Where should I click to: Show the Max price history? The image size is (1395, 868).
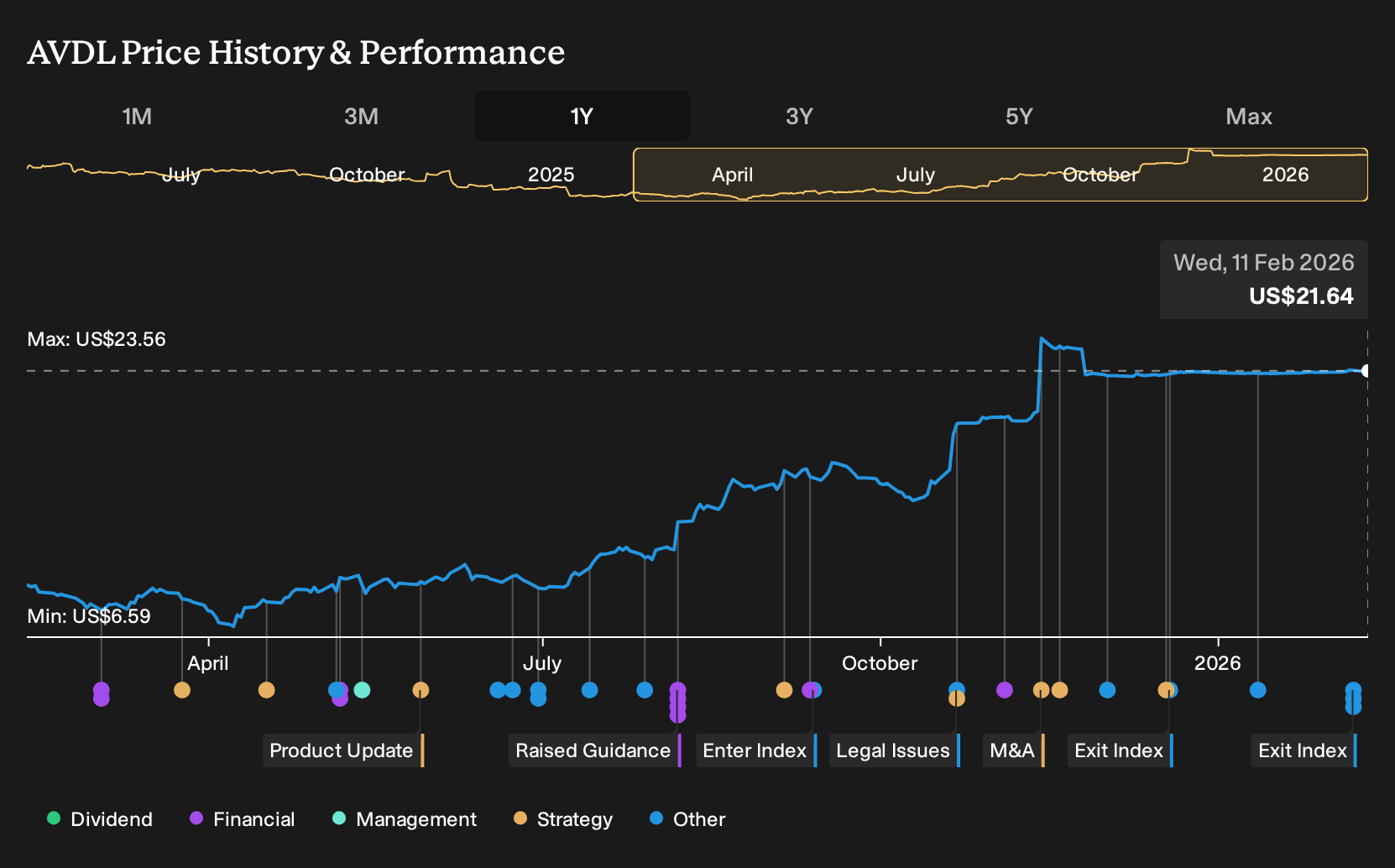click(1249, 116)
